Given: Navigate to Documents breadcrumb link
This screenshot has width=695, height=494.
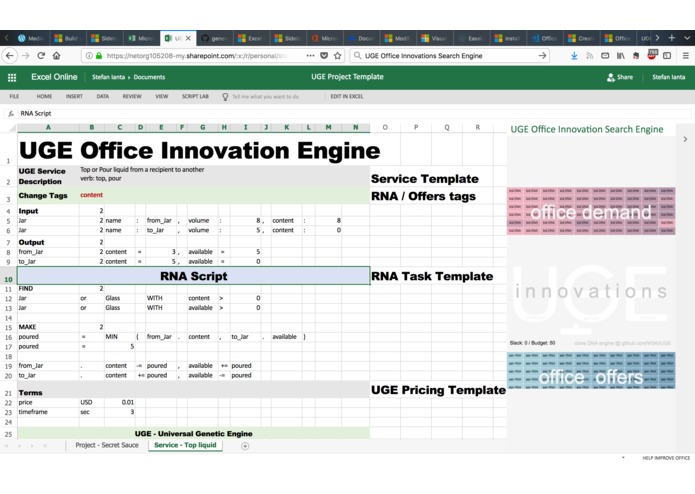Looking at the screenshot, I should coord(149,77).
